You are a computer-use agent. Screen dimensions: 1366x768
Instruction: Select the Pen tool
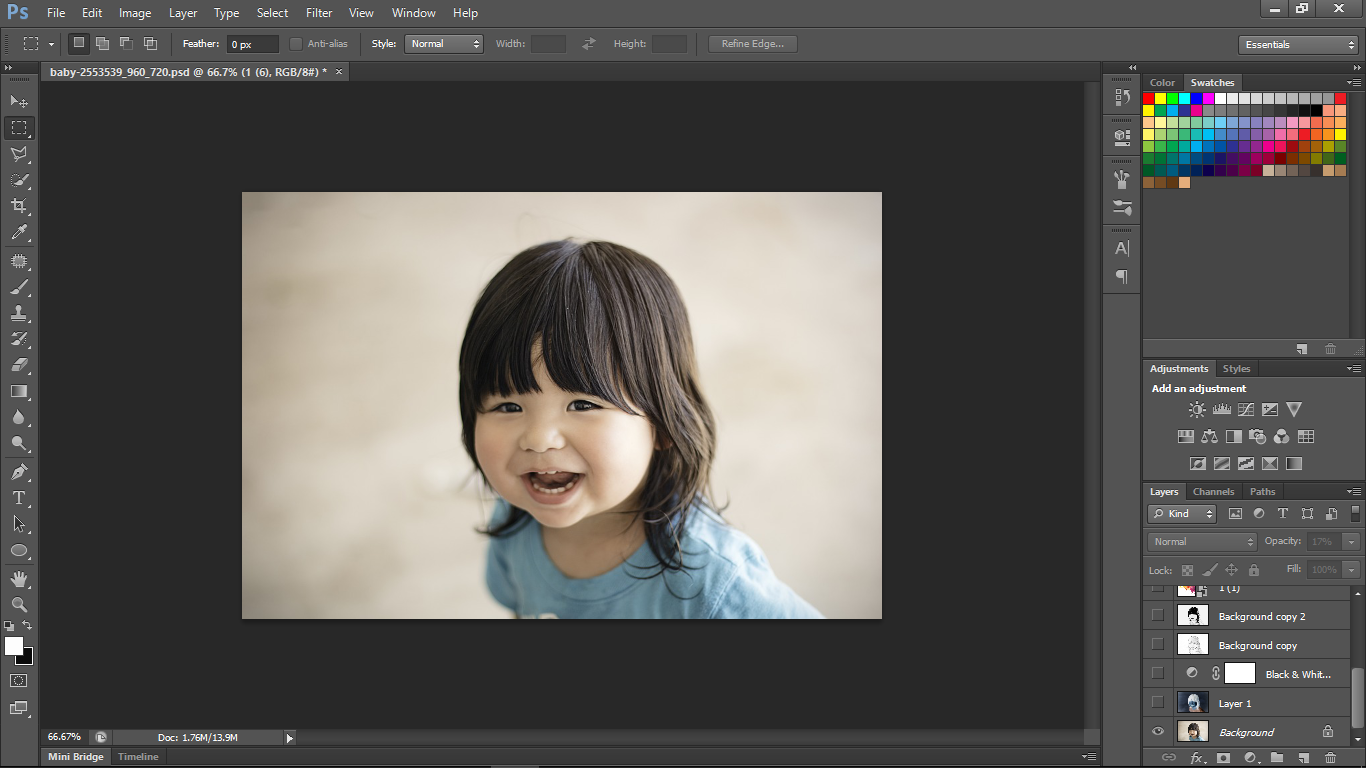19,471
